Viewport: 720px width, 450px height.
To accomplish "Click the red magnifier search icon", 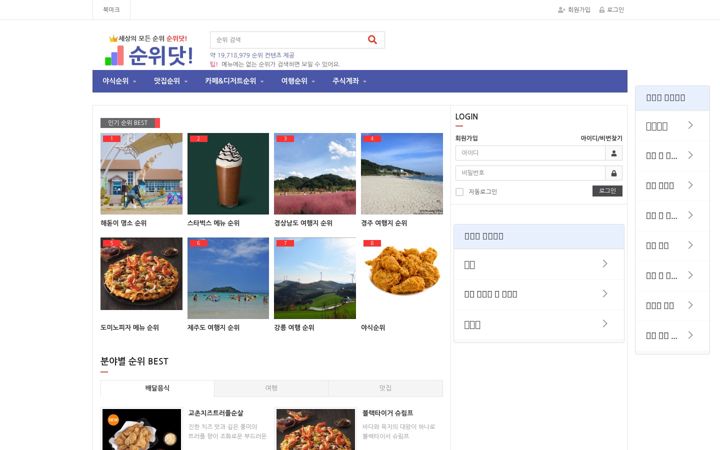I will click(372, 40).
